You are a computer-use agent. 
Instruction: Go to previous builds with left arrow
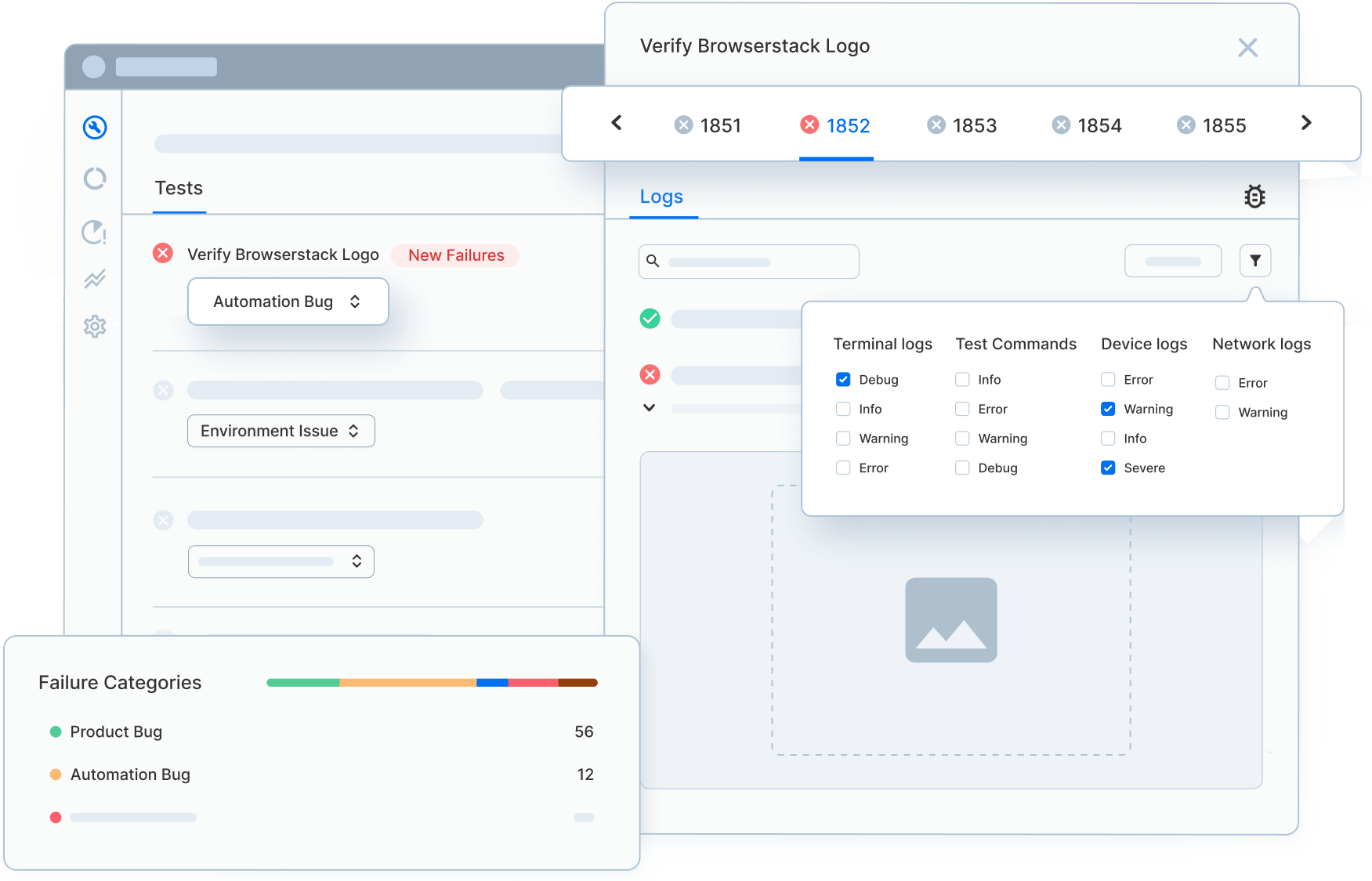617,123
